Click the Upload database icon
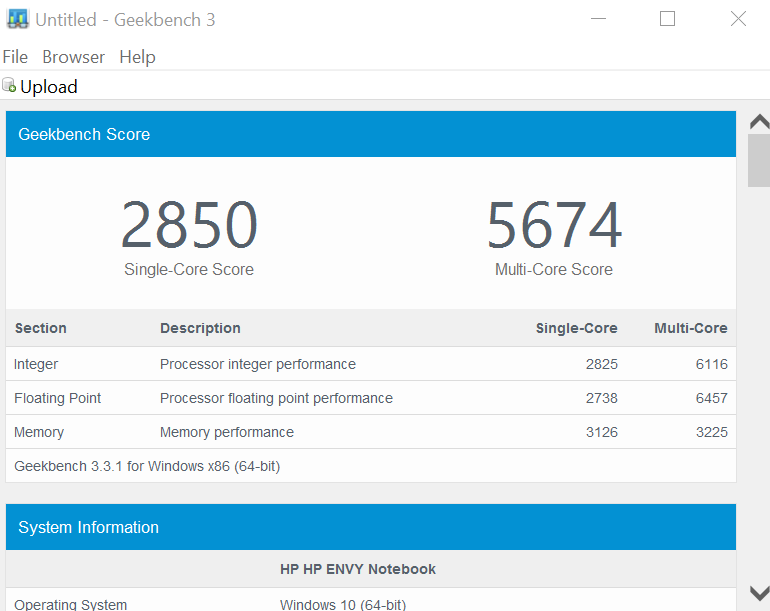The image size is (770, 611). click(x=9, y=85)
